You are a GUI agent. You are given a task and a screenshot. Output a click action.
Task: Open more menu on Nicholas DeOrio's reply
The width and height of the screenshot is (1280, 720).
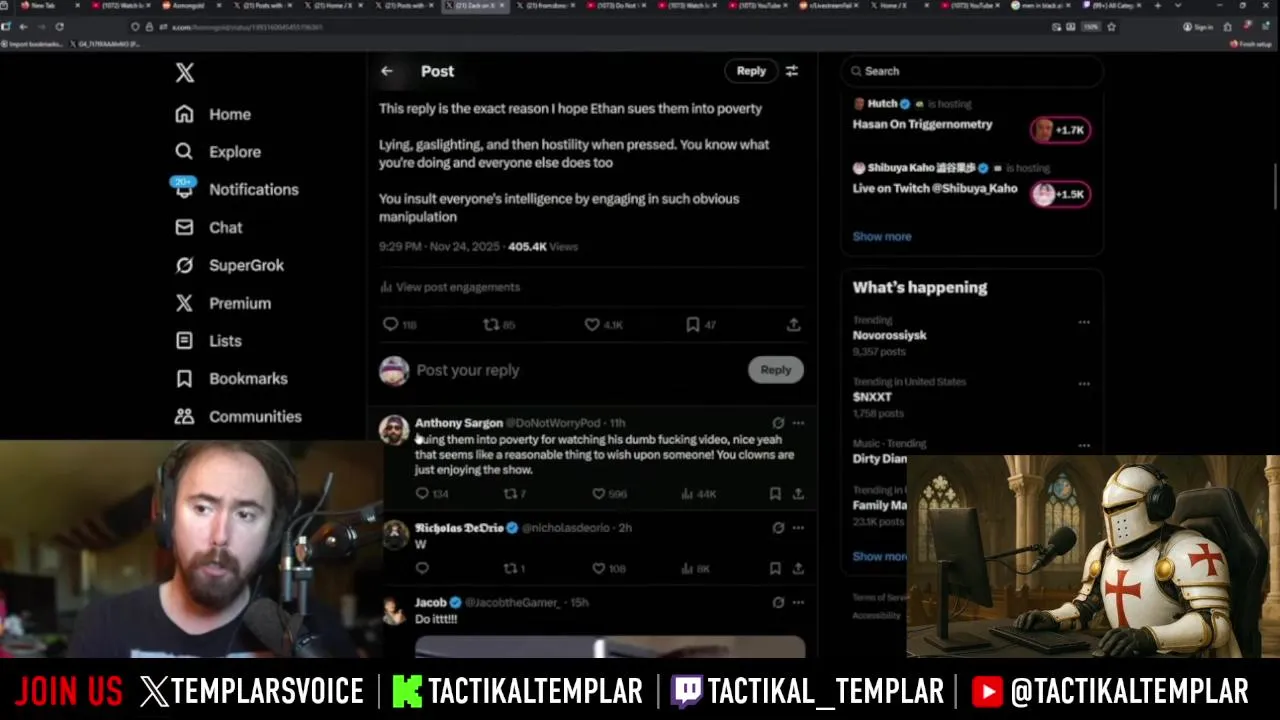click(x=798, y=528)
